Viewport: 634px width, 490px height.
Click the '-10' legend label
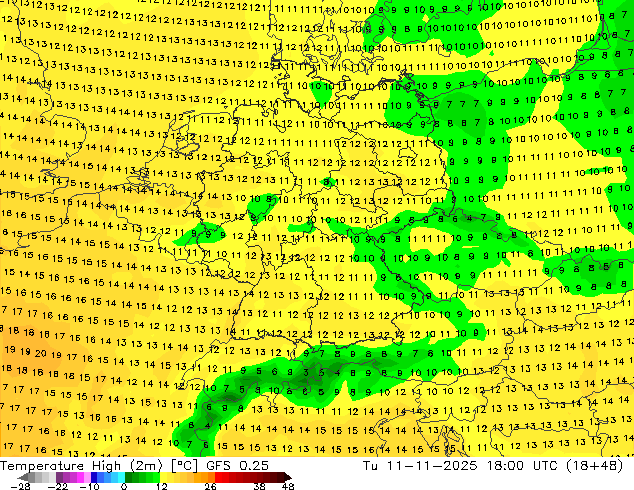89,486
